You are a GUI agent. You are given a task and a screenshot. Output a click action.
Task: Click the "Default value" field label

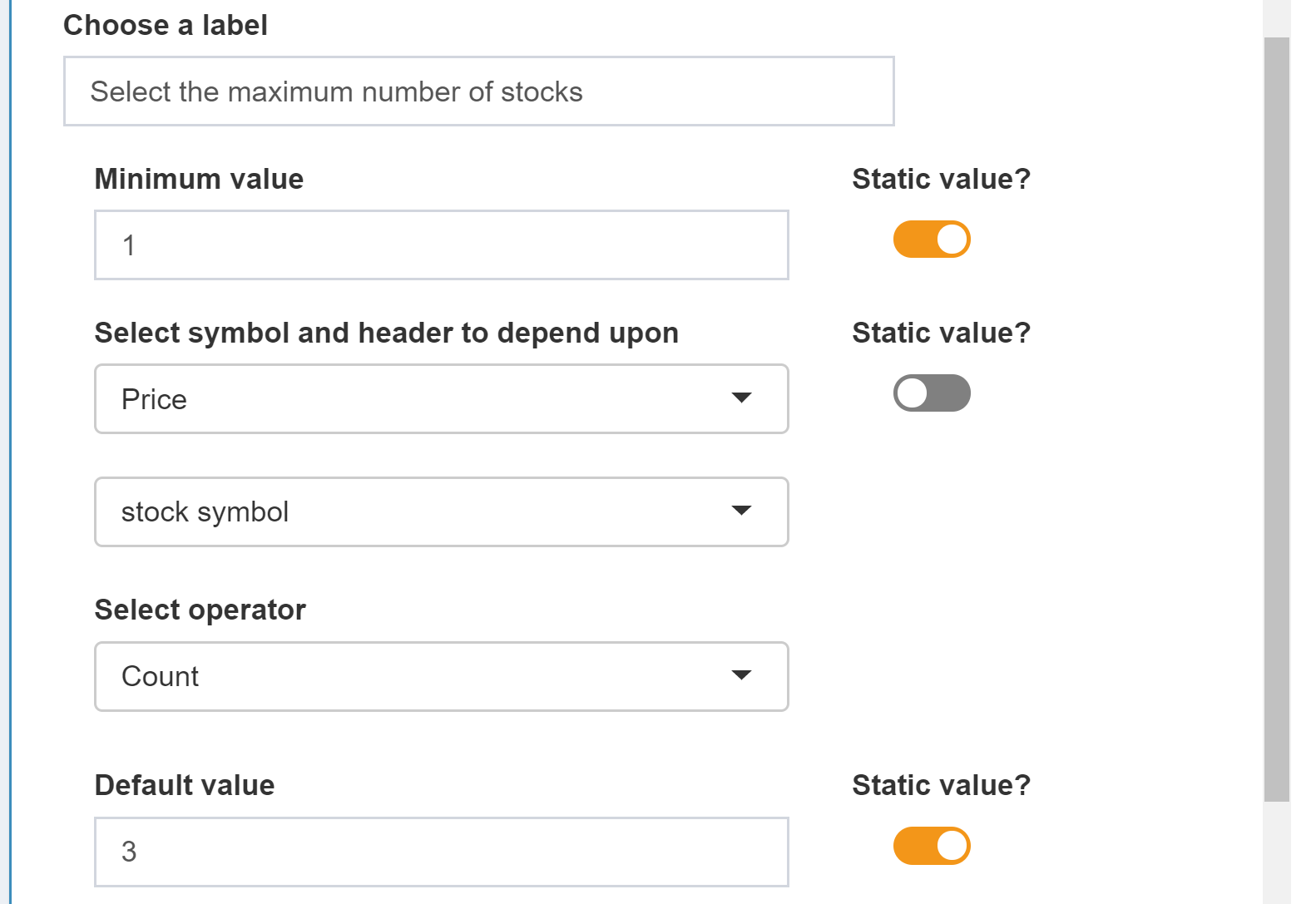coord(184,785)
